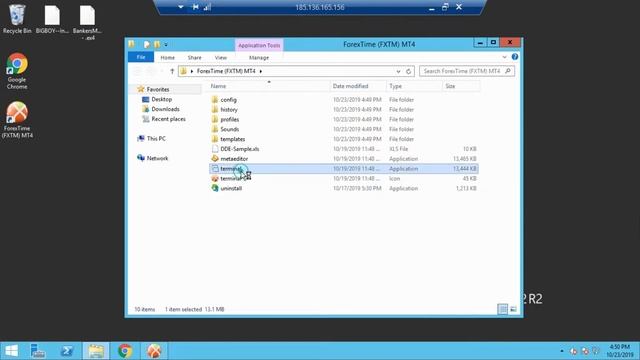The width and height of the screenshot is (640, 360).
Task: Click the signal strength icon on connection bar
Action: click(207, 7)
